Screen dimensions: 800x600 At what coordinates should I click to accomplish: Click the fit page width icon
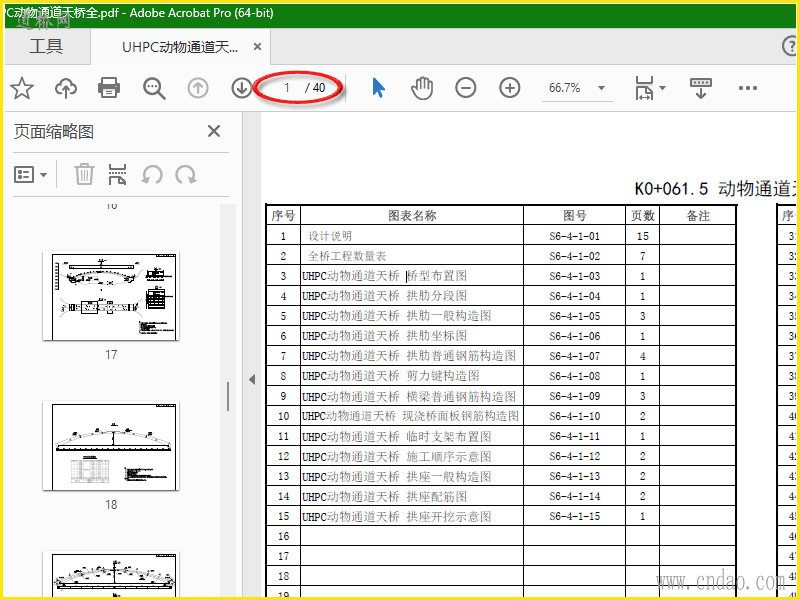click(x=644, y=88)
